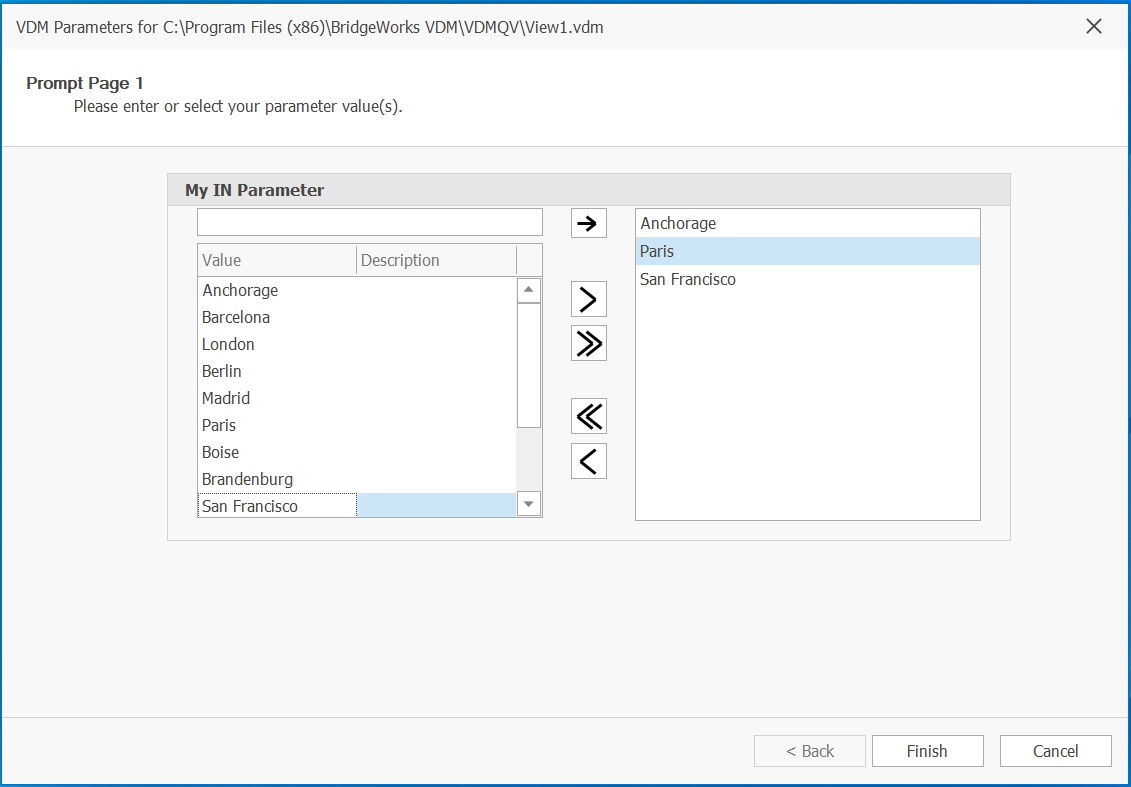Remove all values with double left chevron

[589, 416]
